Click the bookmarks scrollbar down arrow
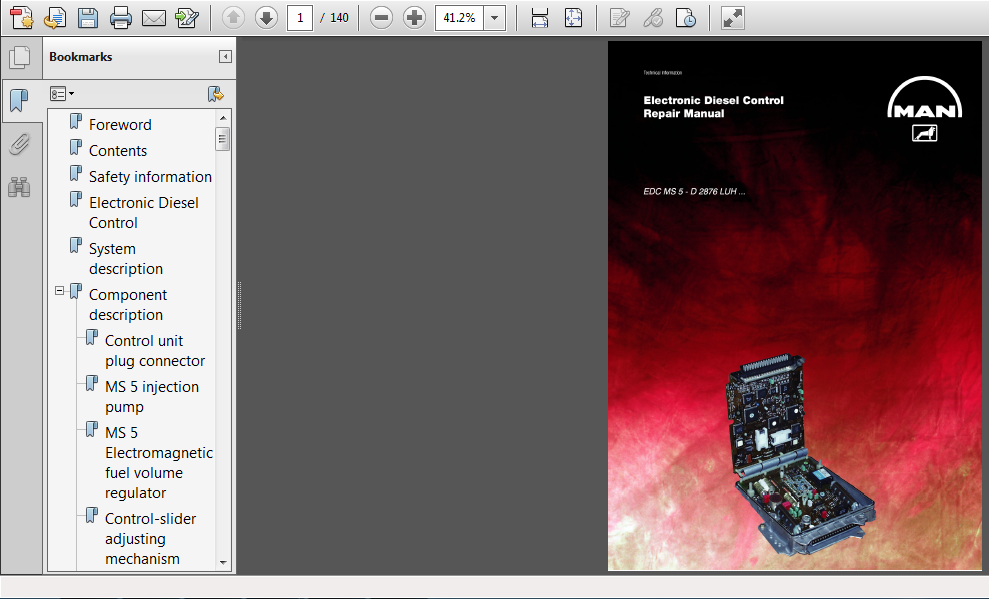Image resolution: width=989 pixels, height=599 pixels. (223, 562)
